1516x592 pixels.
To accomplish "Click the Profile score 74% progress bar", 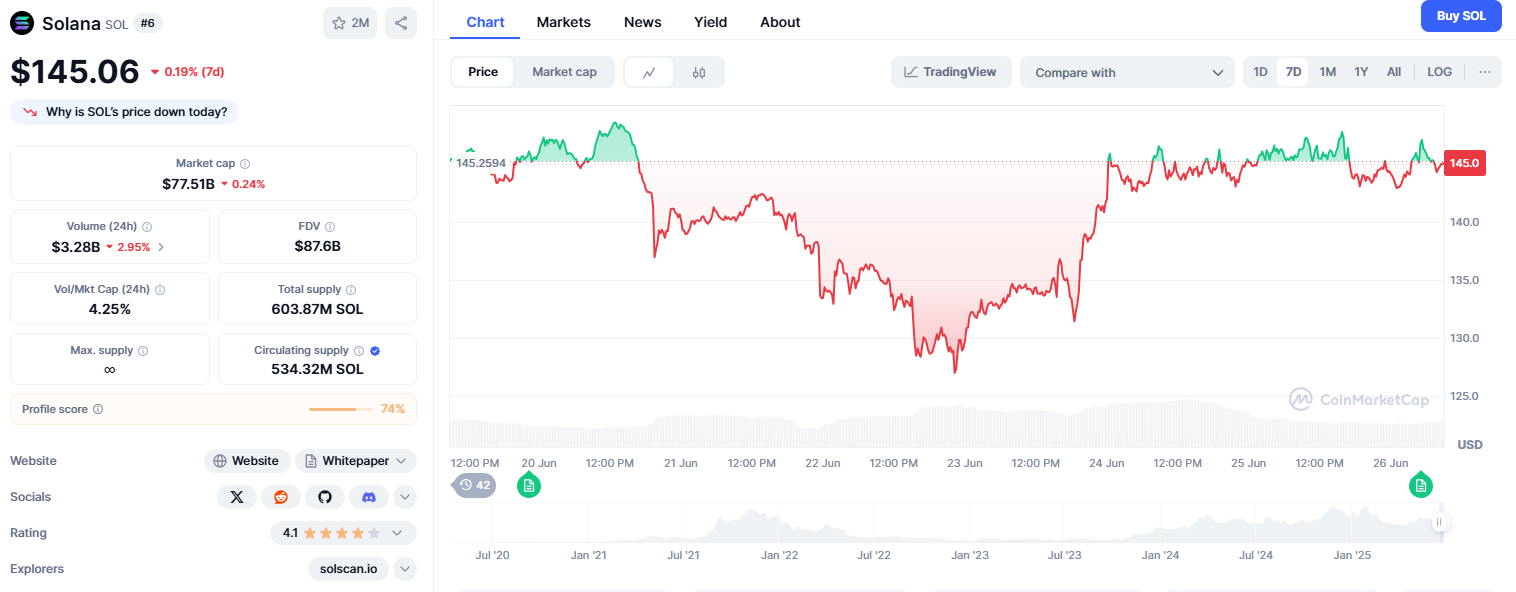I will [340, 409].
